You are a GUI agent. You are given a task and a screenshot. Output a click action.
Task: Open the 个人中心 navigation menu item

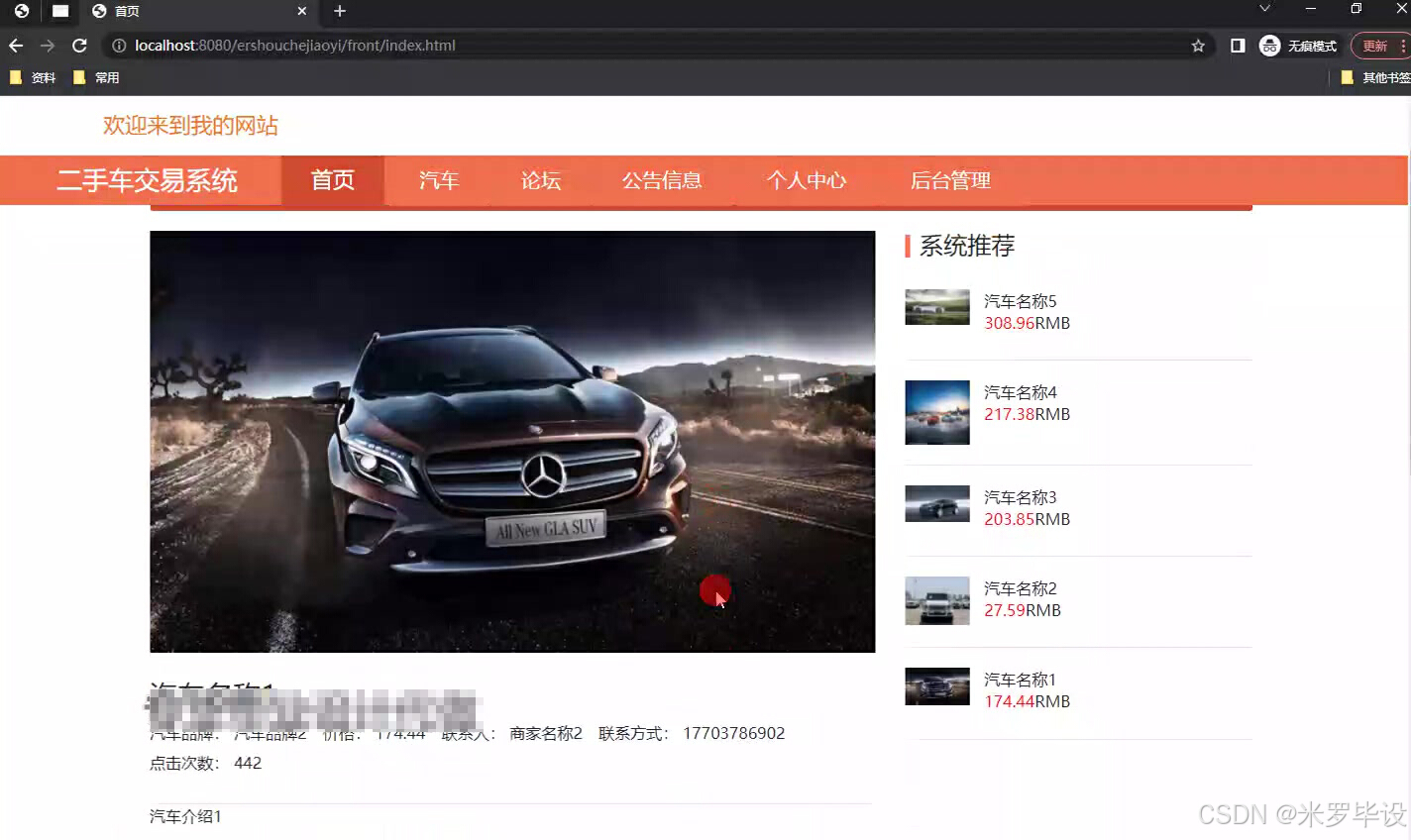click(807, 180)
